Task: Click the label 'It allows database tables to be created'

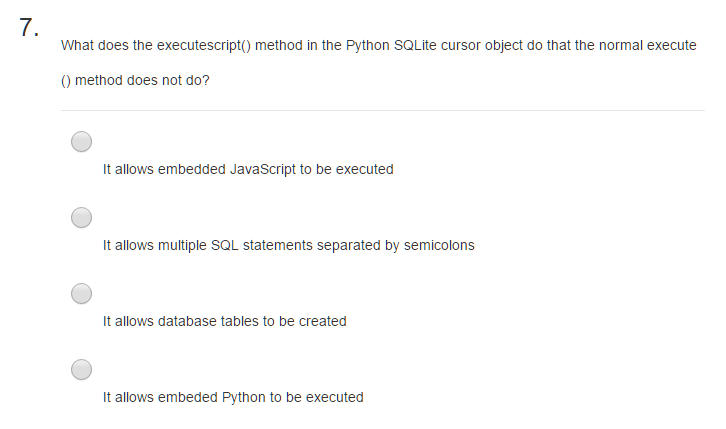Action: tap(225, 321)
